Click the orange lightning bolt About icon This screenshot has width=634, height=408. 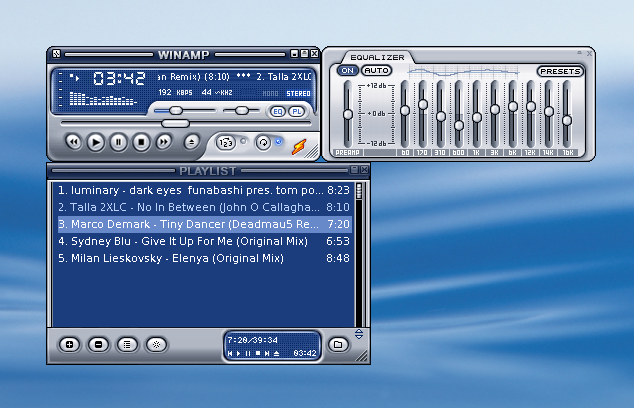(x=299, y=147)
